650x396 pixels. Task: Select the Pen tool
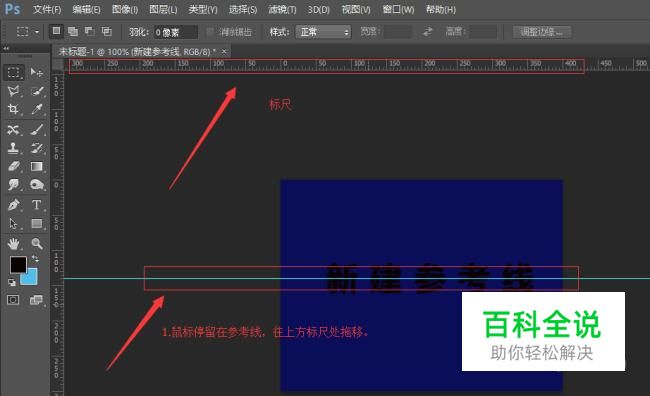tap(14, 205)
